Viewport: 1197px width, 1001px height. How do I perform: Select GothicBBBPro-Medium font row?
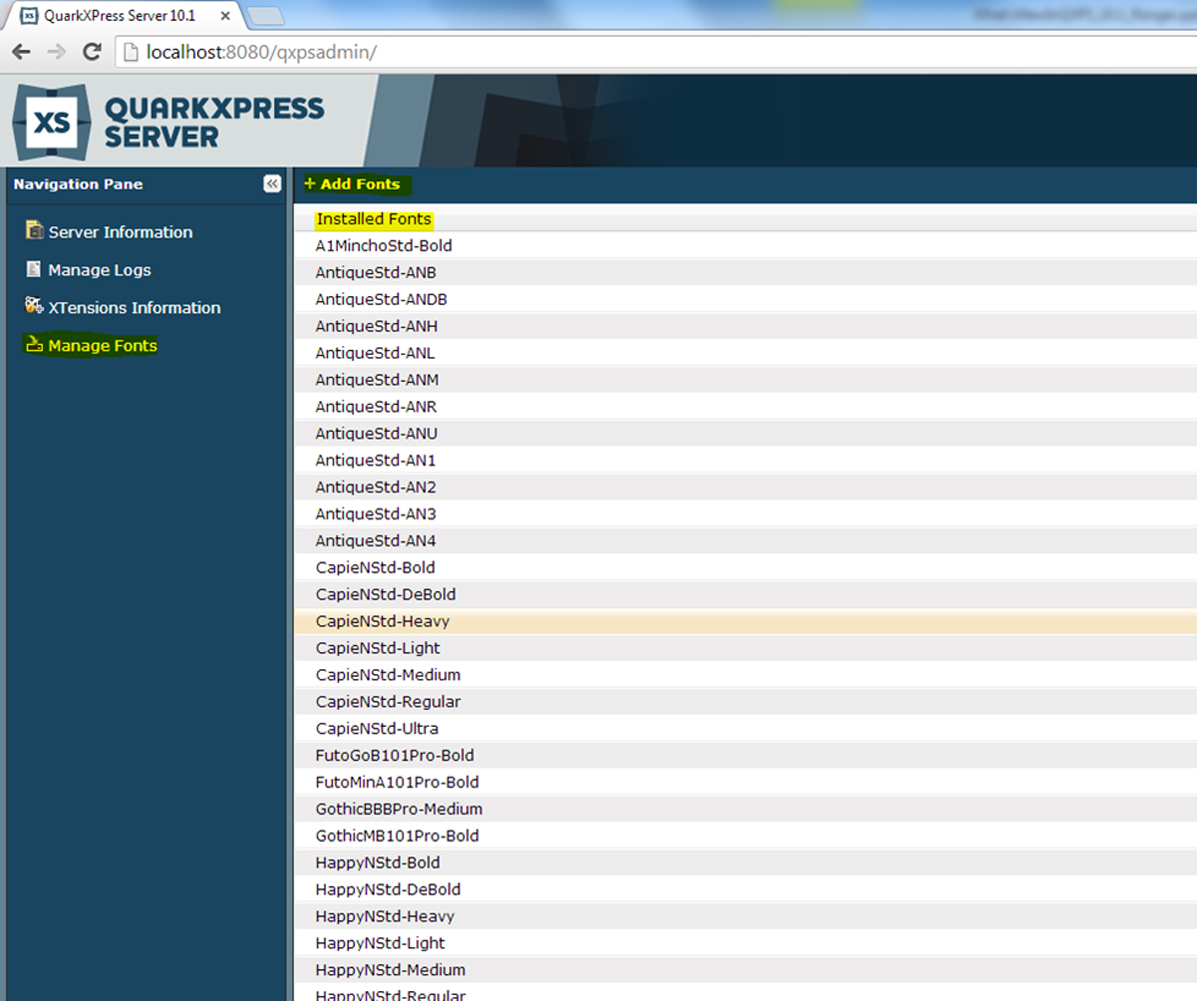[x=746, y=809]
